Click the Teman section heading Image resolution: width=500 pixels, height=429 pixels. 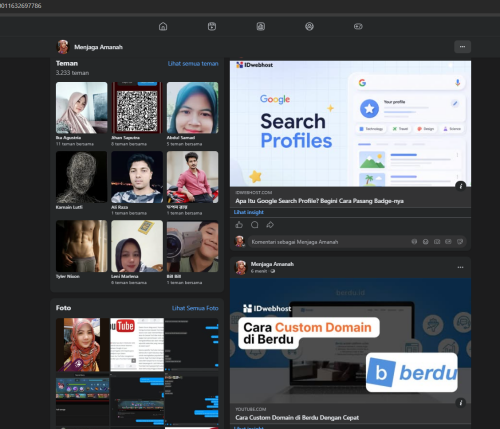(x=67, y=63)
